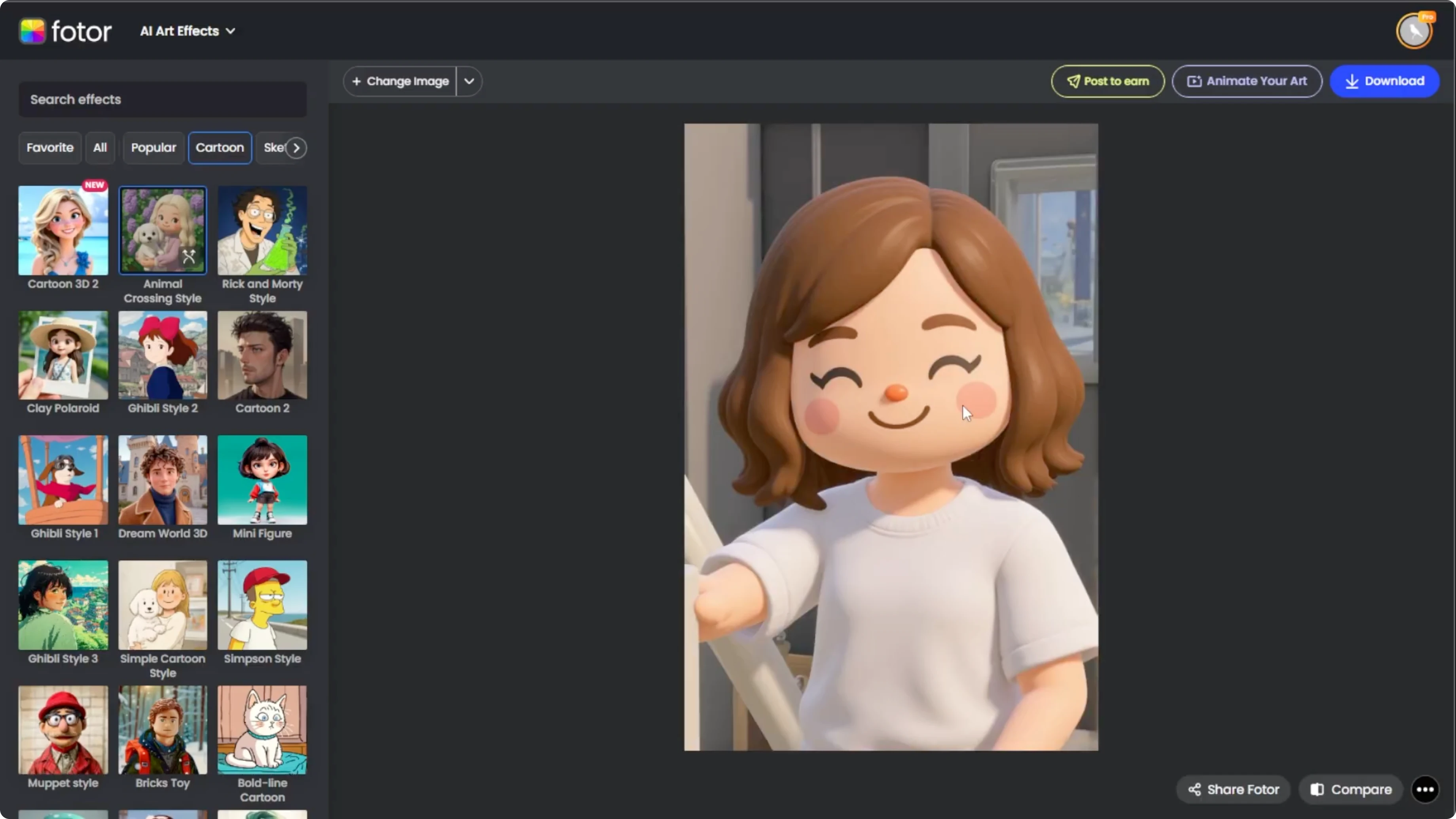The height and width of the screenshot is (819, 1456).
Task: Click the NEW badge on Cartoon 3D 2
Action: pos(95,185)
